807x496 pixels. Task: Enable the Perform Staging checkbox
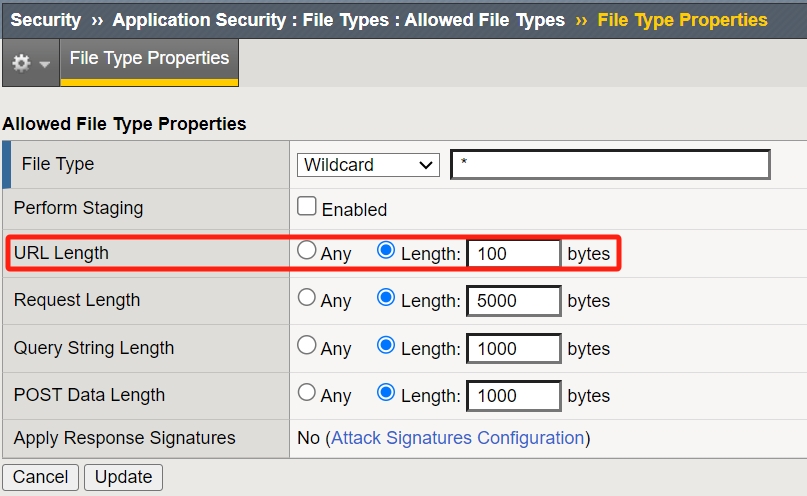coord(308,208)
